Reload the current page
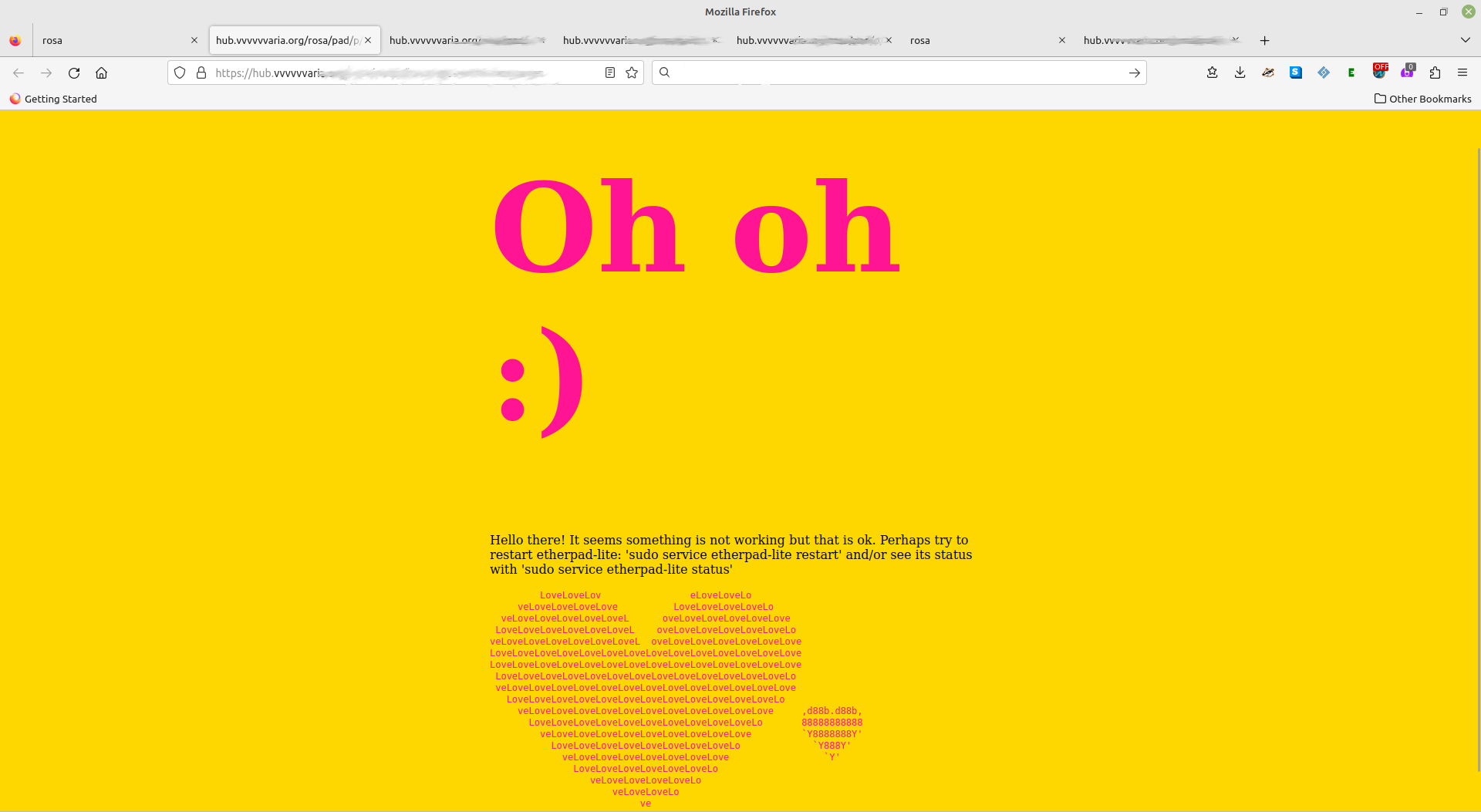 point(74,72)
